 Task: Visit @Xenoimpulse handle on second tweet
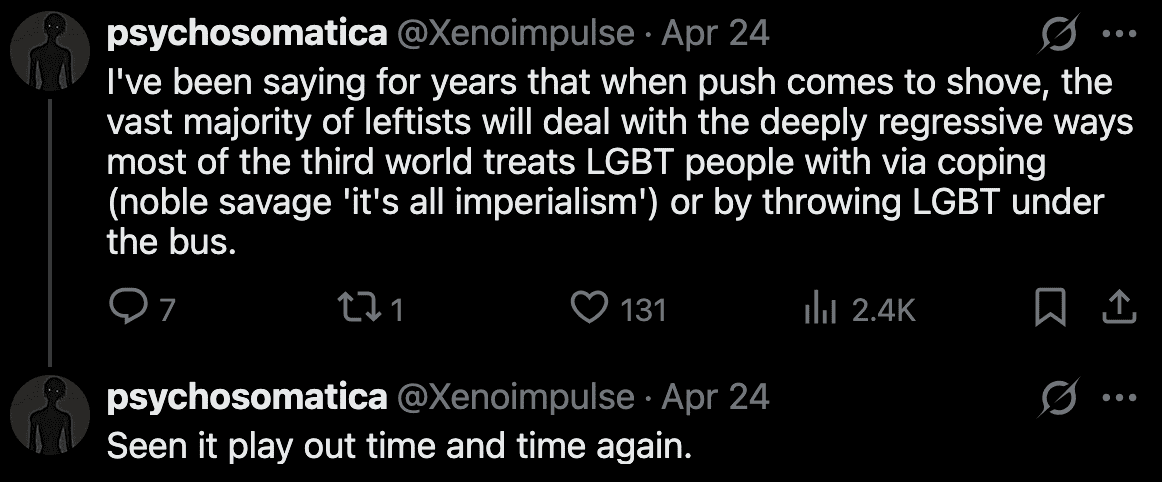pyautogui.click(x=516, y=398)
